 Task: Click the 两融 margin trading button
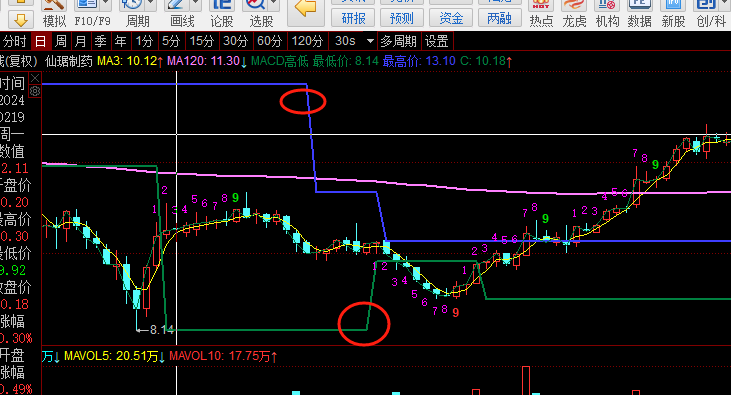click(x=499, y=19)
